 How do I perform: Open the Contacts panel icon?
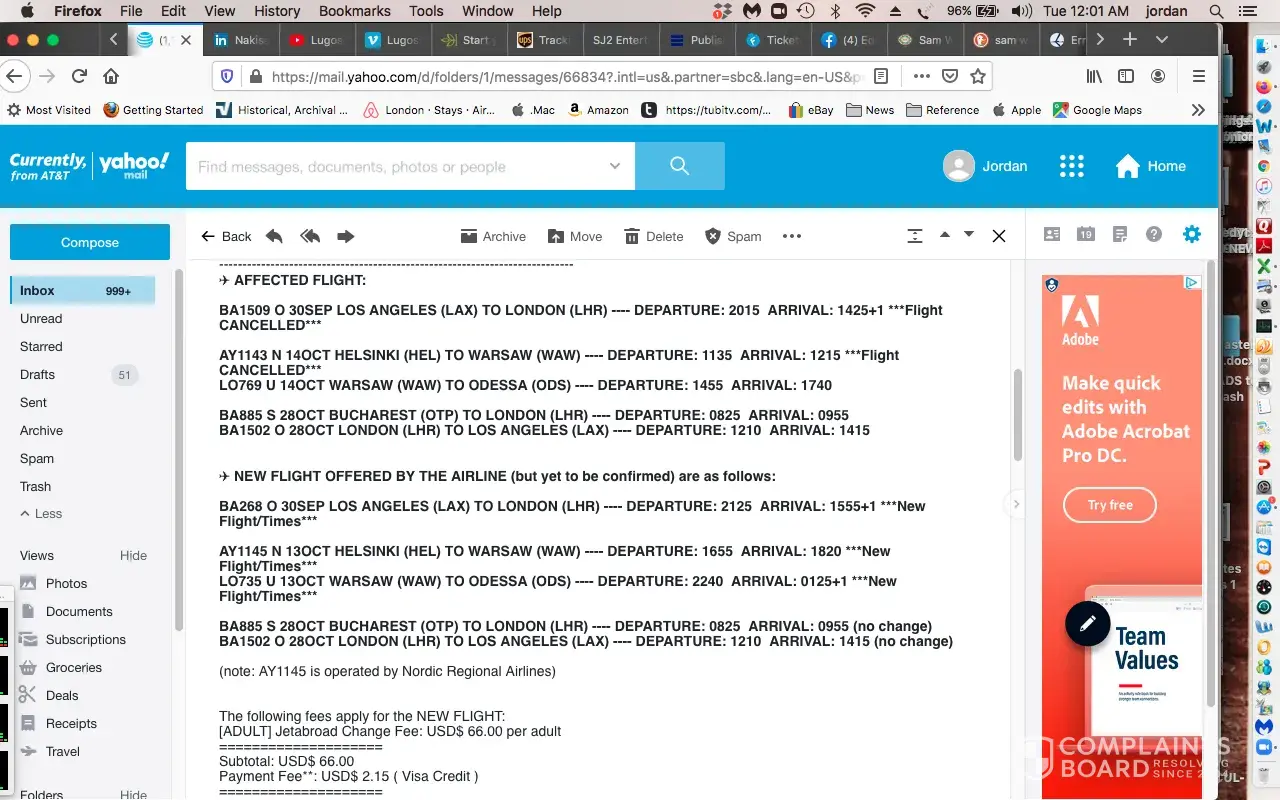[1052, 234]
